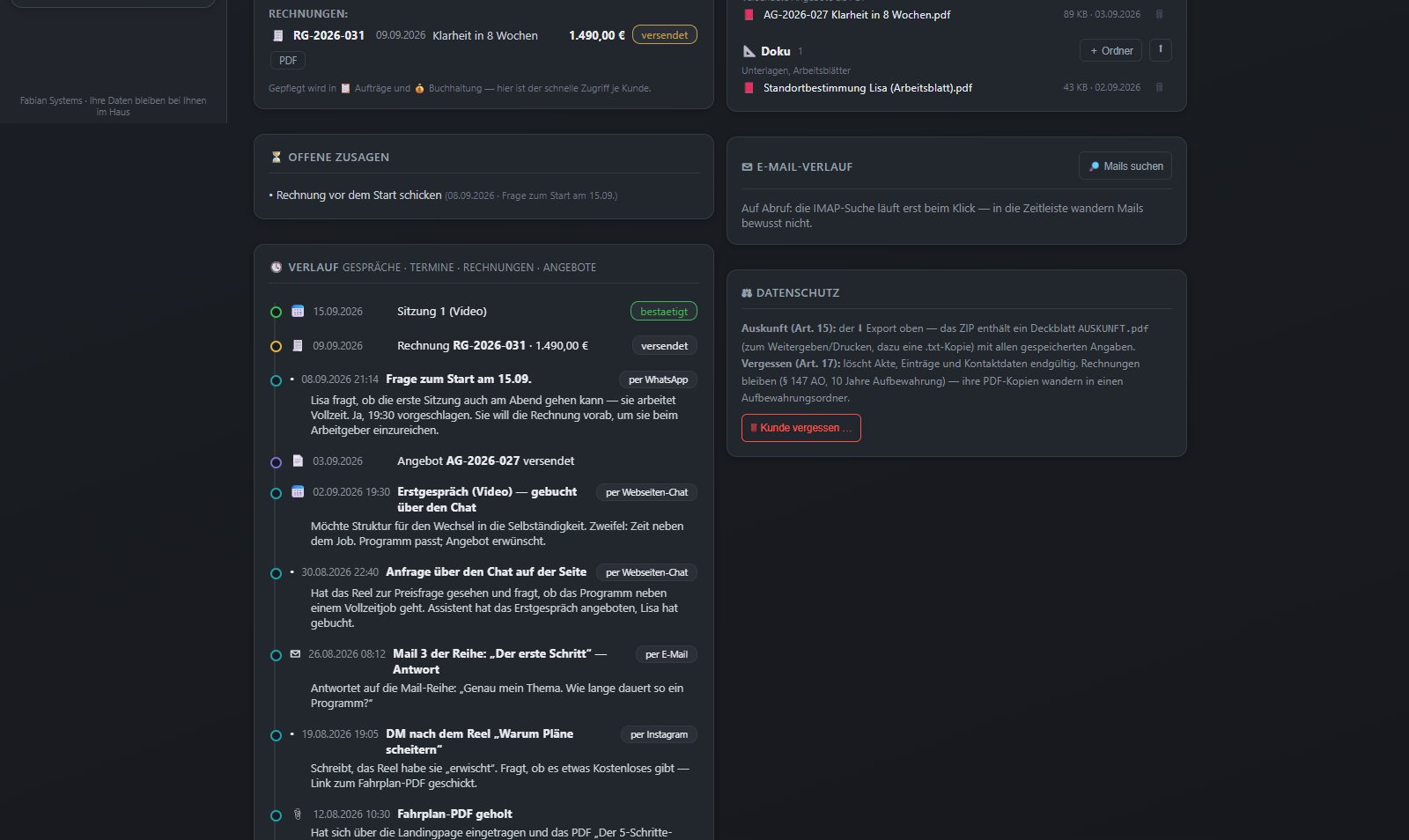Click the upload arrow button next to Ordner
Screen dimensions: 1409x840
(1160, 50)
